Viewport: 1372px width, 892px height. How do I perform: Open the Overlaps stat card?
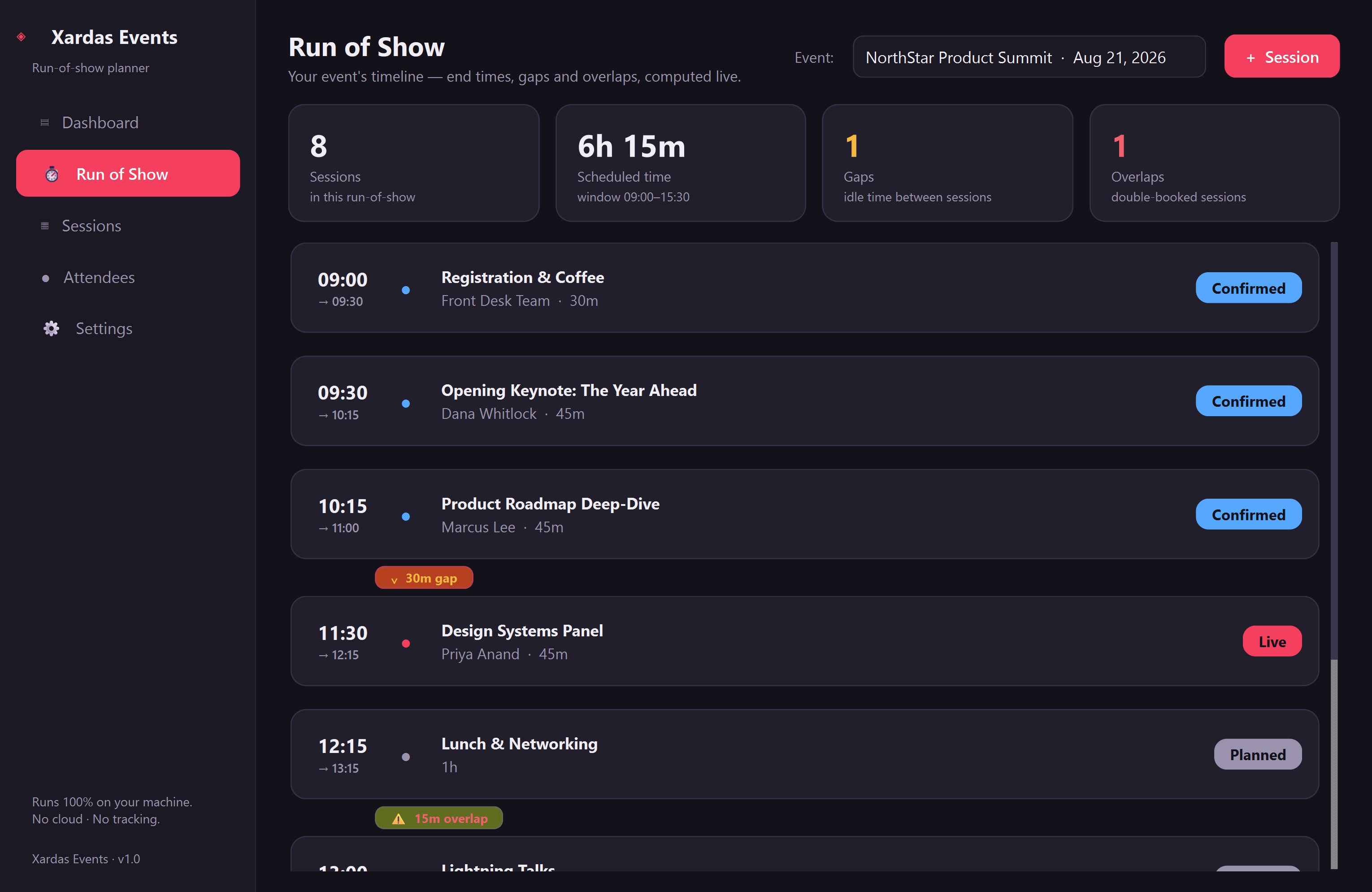1214,163
